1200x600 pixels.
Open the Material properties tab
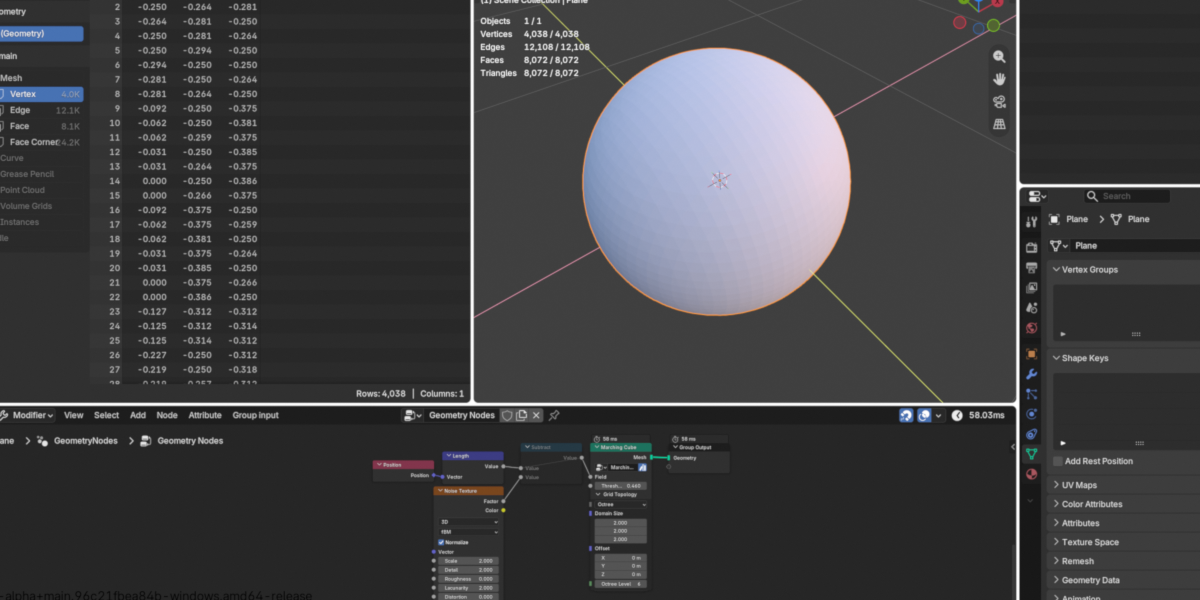point(1032,473)
